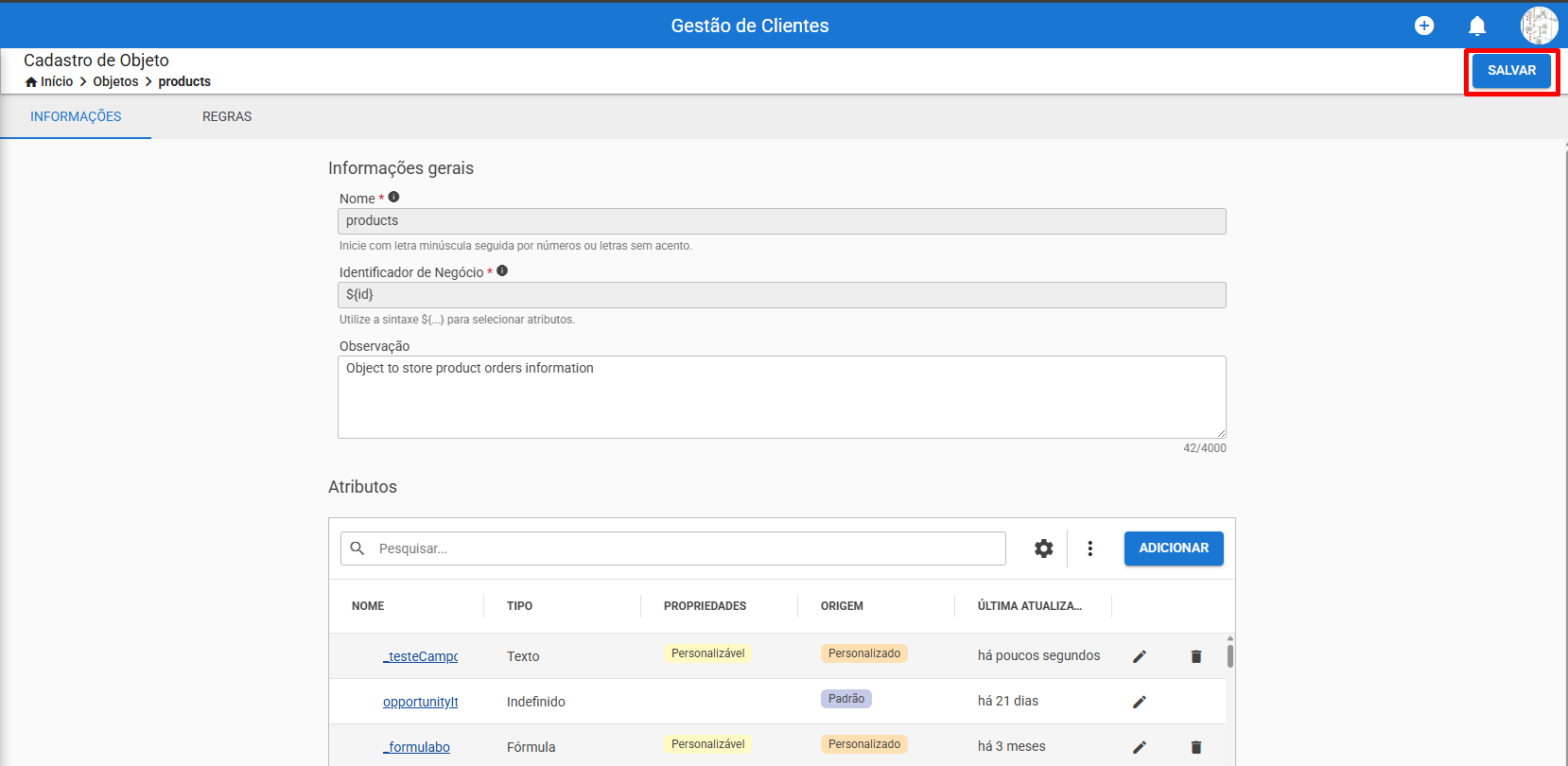Delete the _formulabo attribute
Screen dimensions: 1568x766
tap(1196, 747)
